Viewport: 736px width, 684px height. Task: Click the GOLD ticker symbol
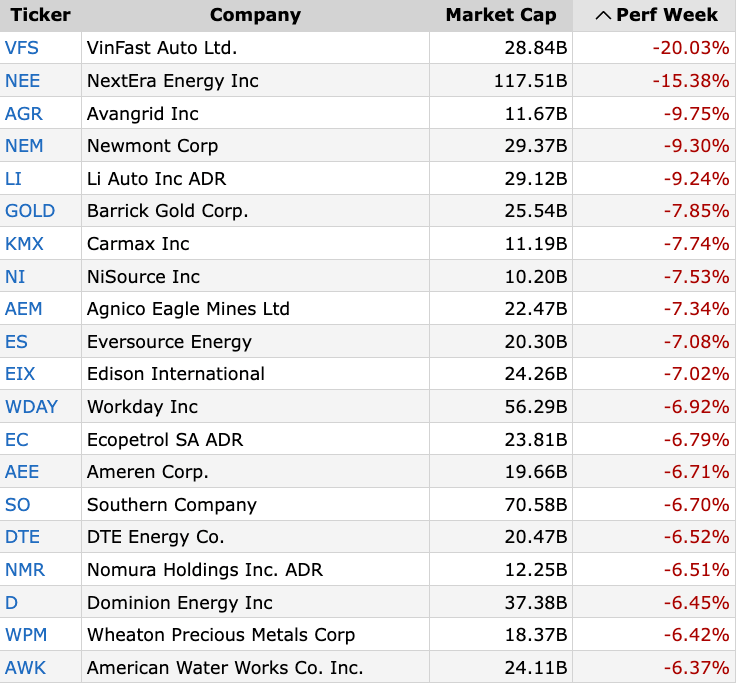coord(30,211)
